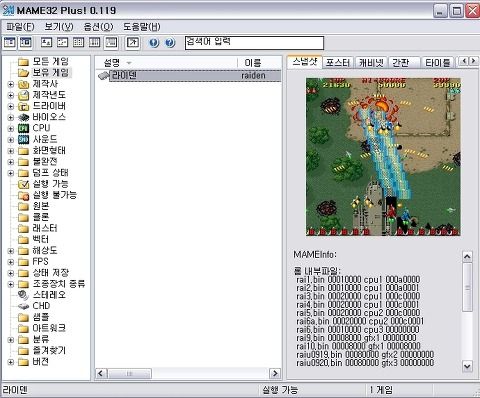
Task: Open the 파일(F) menu
Action: pos(20,27)
